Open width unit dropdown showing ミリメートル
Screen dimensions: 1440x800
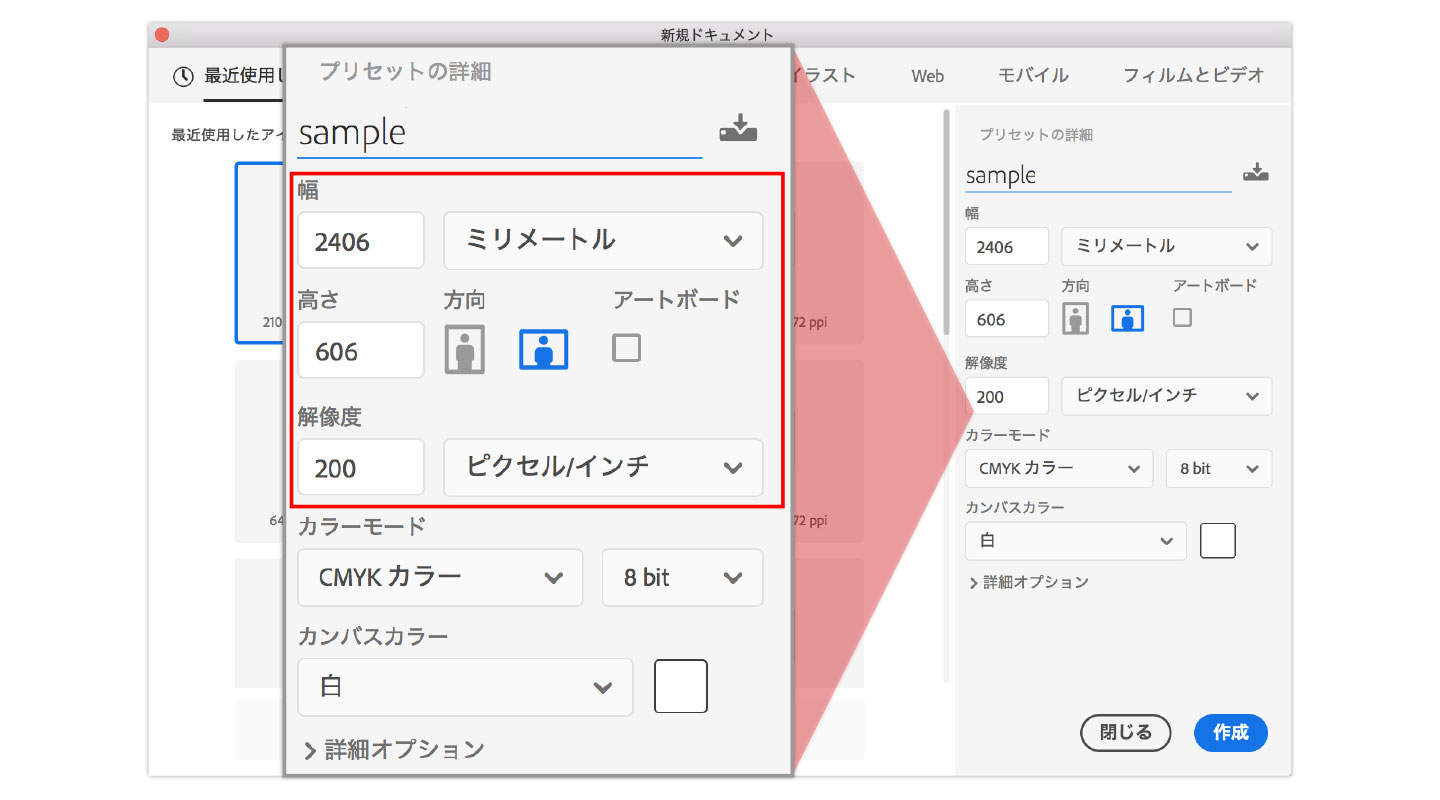coord(1166,246)
